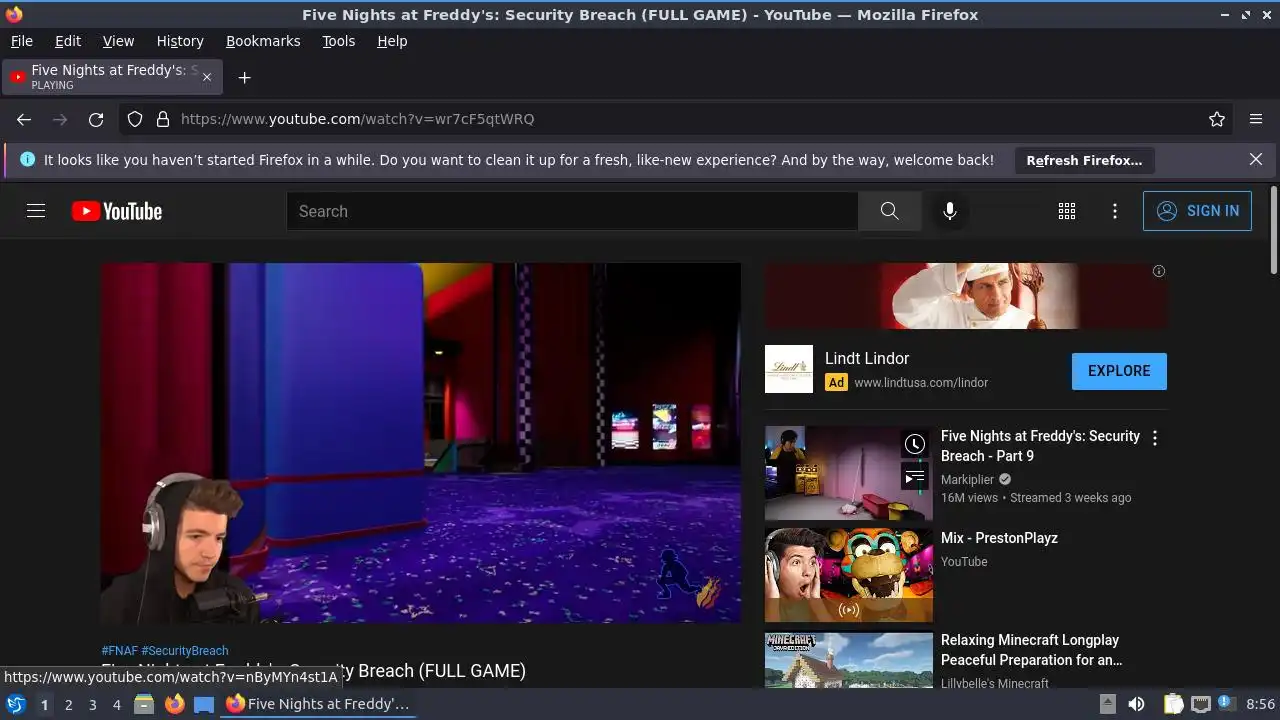This screenshot has width=1280, height=720.
Task: Launch Firefox from taskbar launcher
Action: (174, 704)
